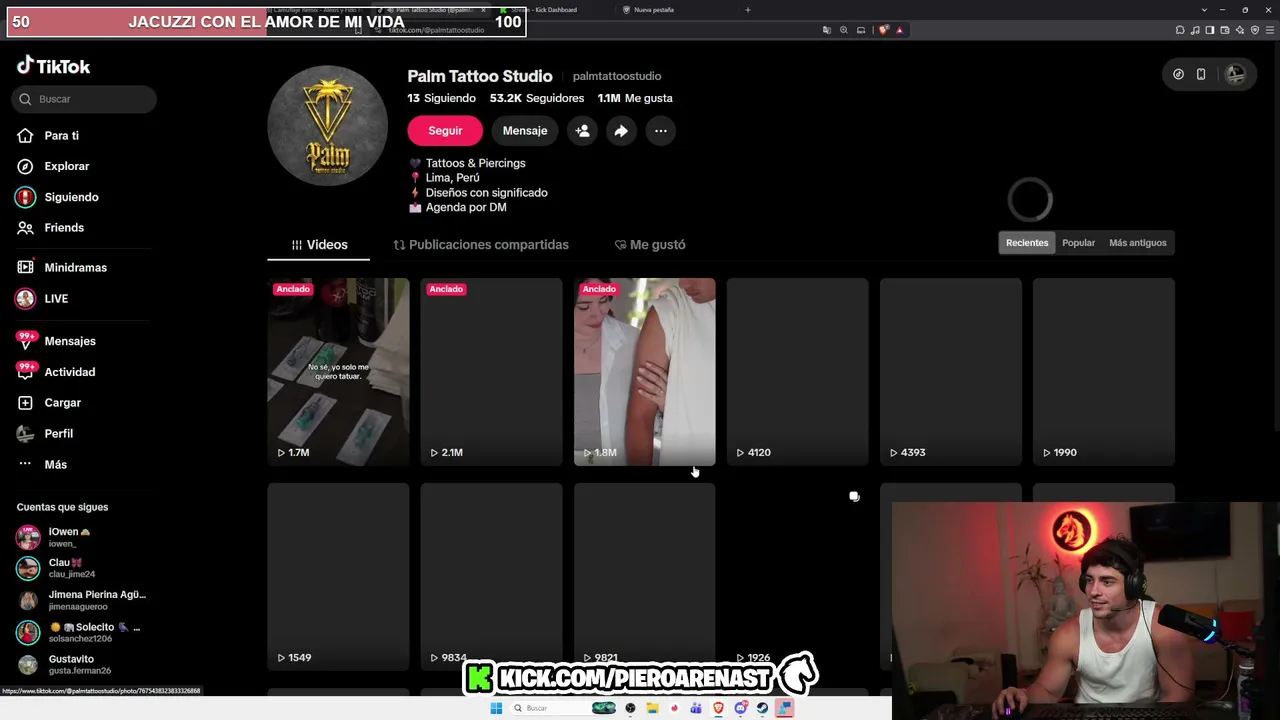Open the Friends icon in sidebar

pos(25,228)
